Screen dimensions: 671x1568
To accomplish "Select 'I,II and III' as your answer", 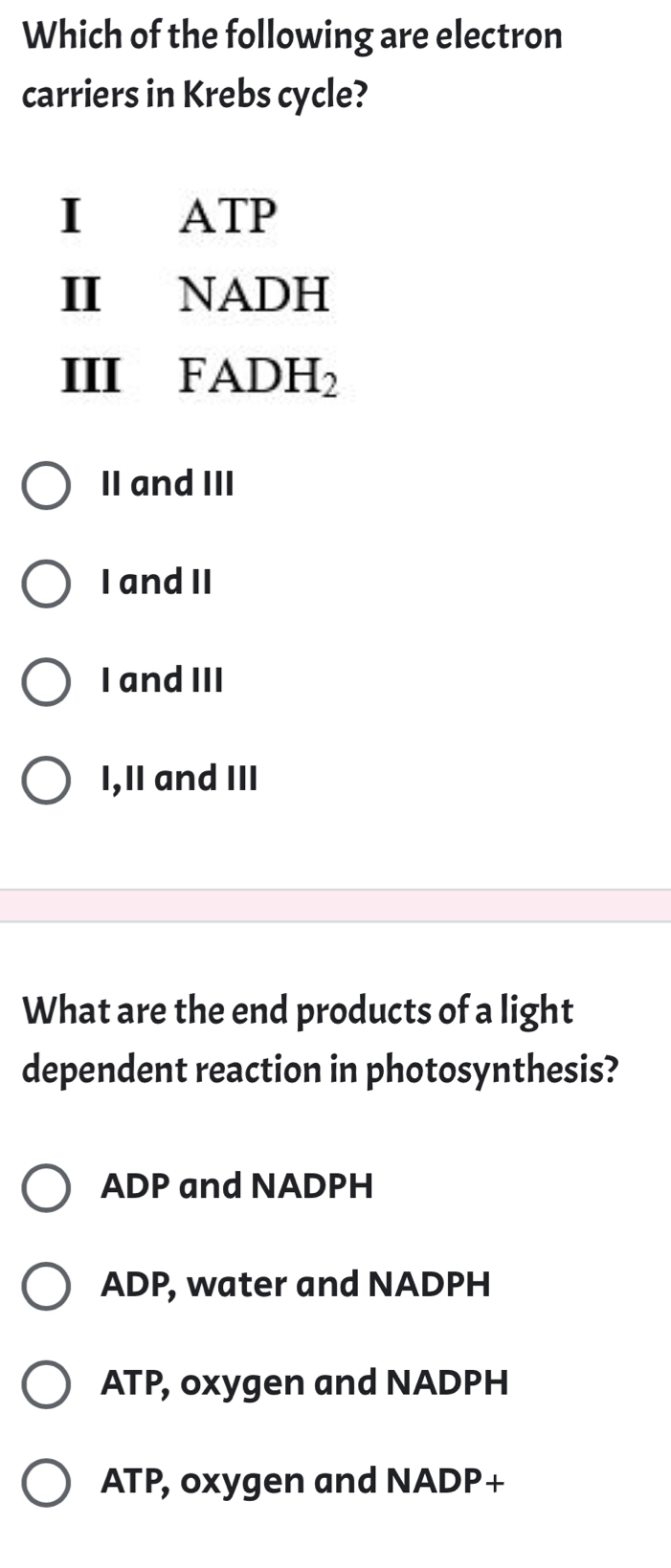I will 47,782.
